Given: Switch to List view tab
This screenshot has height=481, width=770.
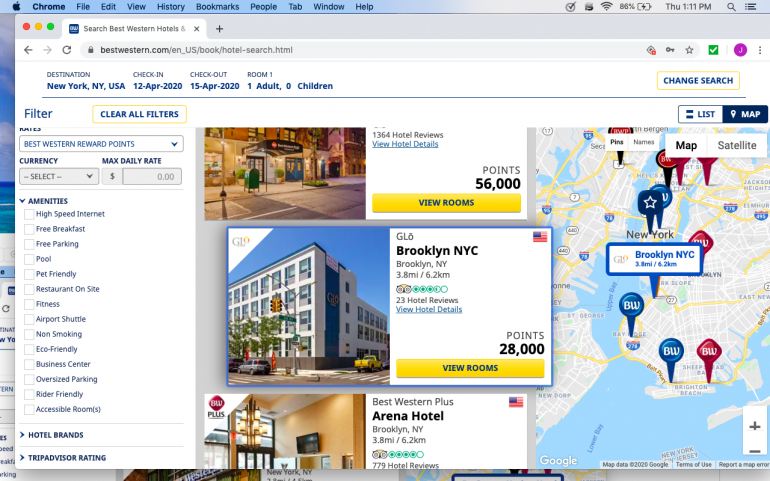Looking at the screenshot, I should point(700,114).
